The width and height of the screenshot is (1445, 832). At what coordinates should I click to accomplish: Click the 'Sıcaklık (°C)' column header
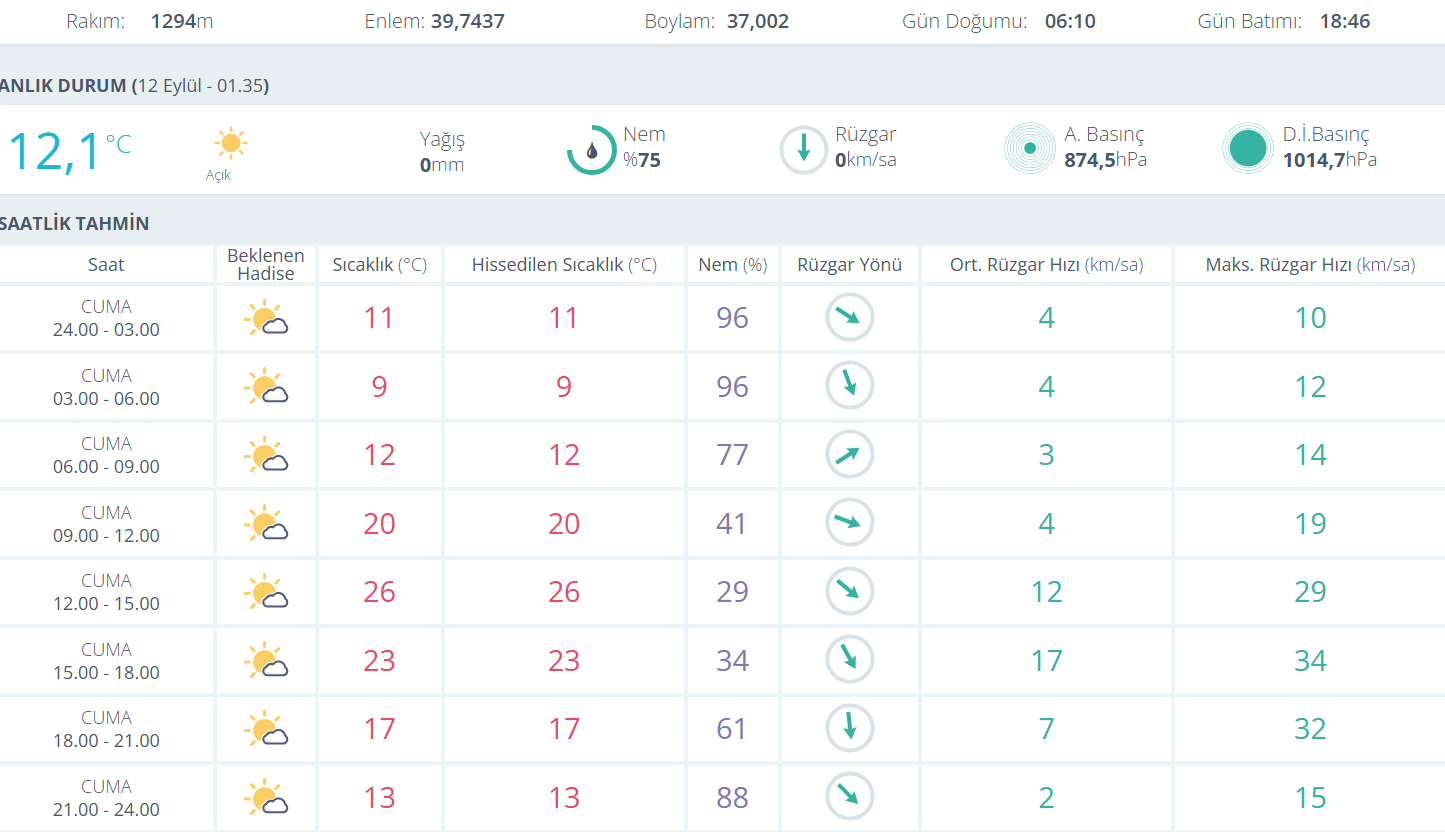click(x=380, y=265)
